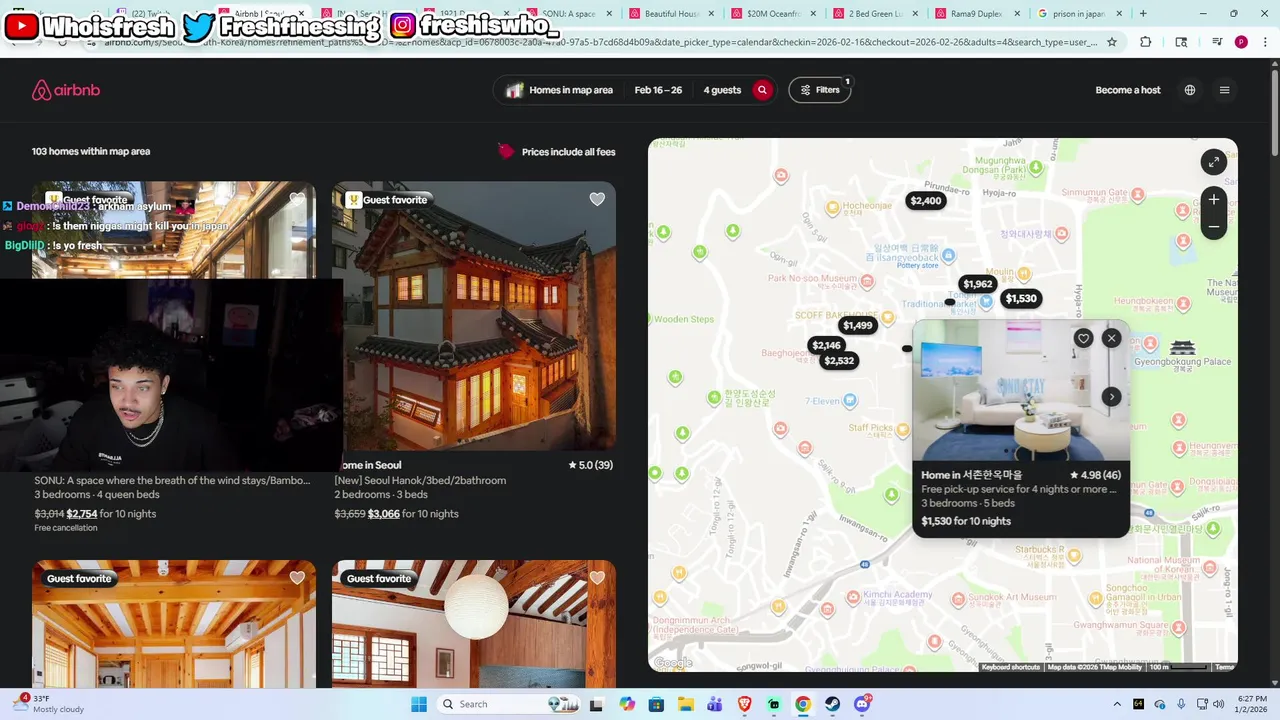Screen dimensions: 1280x720
Task: Click the $3,066 price for Hanok listing
Action: pyautogui.click(x=384, y=514)
